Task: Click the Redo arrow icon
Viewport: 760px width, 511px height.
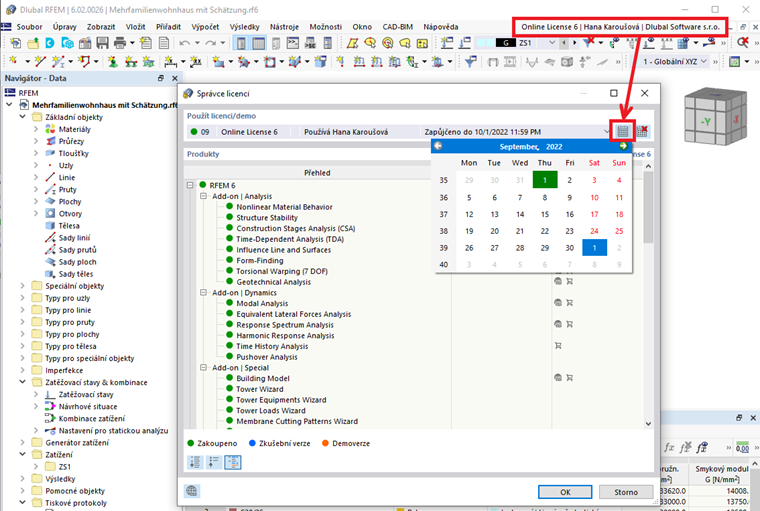Action: pos(210,43)
